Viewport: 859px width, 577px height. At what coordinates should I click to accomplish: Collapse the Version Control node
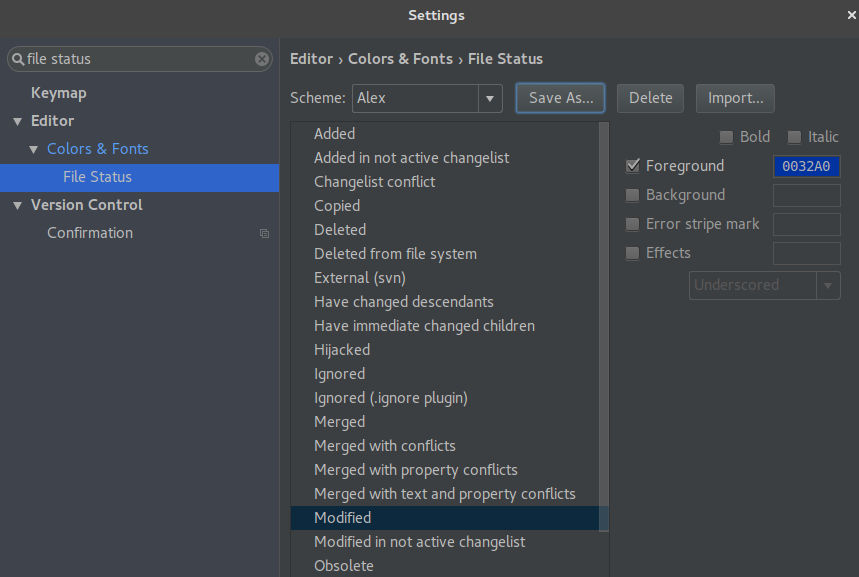click(18, 205)
